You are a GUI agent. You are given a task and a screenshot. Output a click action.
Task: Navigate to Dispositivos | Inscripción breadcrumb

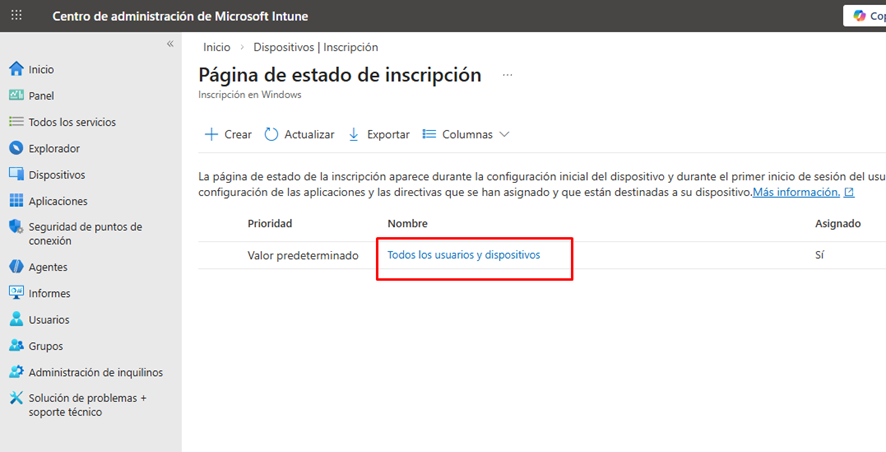tap(315, 47)
